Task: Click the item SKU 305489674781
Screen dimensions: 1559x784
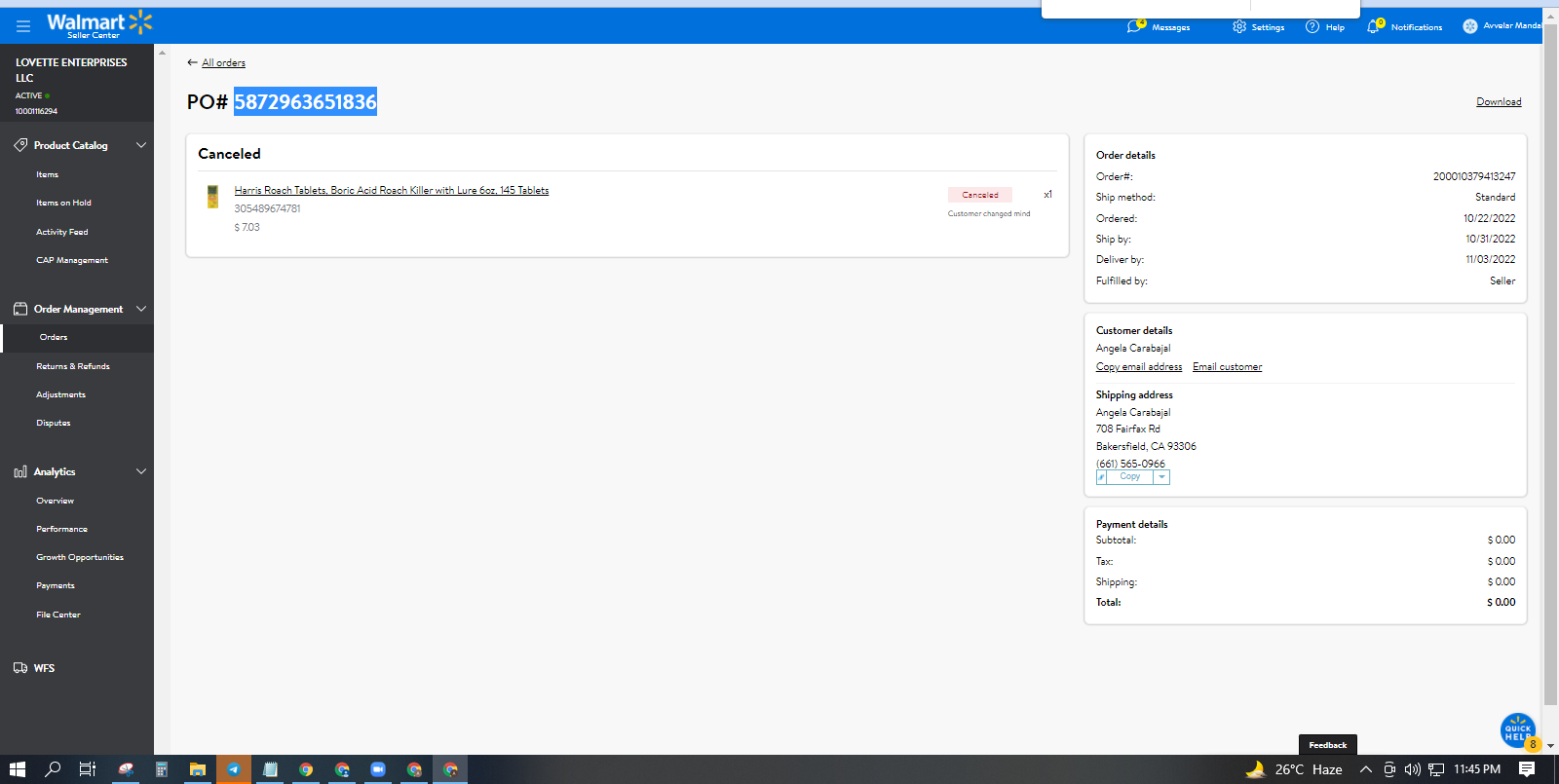Action: tap(267, 208)
